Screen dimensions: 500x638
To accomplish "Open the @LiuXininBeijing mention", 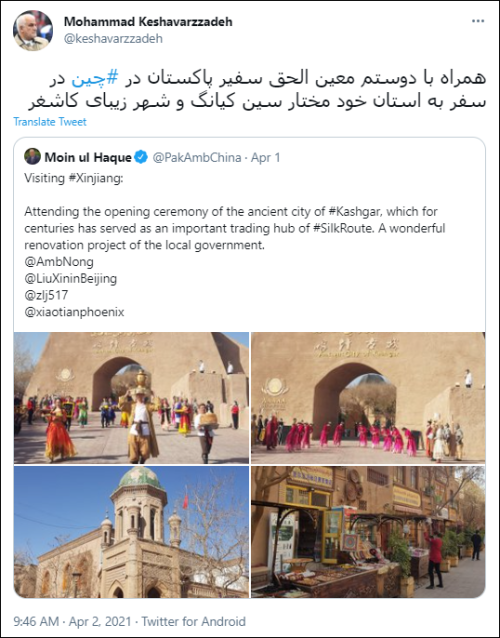I will tap(71, 279).
